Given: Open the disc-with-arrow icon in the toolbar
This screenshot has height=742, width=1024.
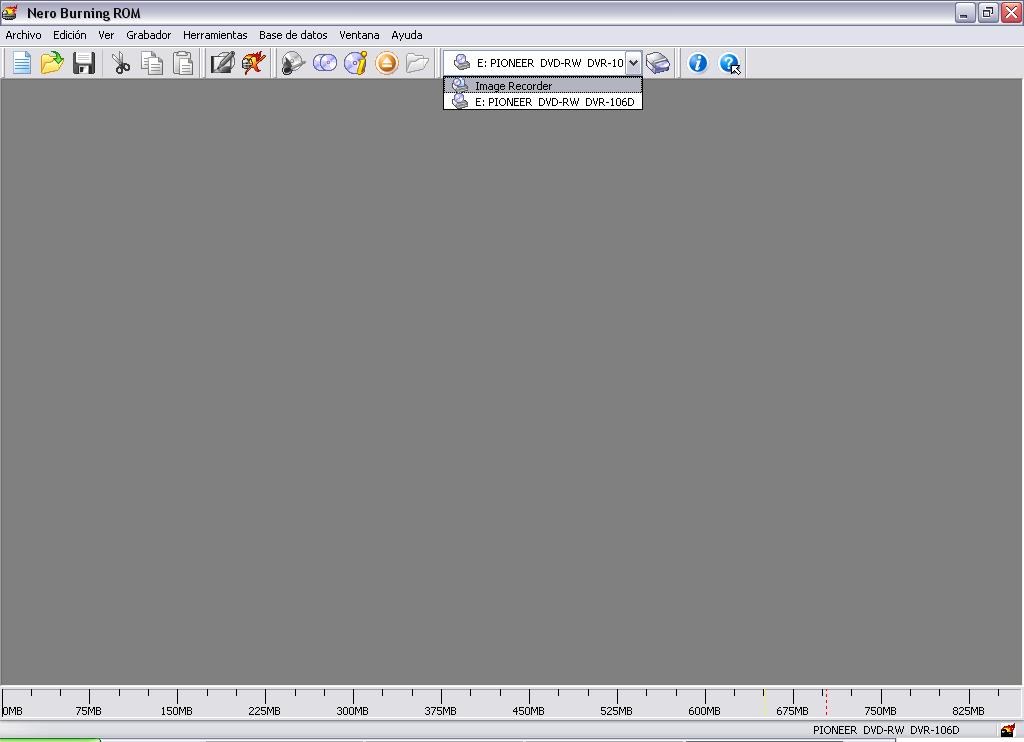Looking at the screenshot, I should point(293,63).
